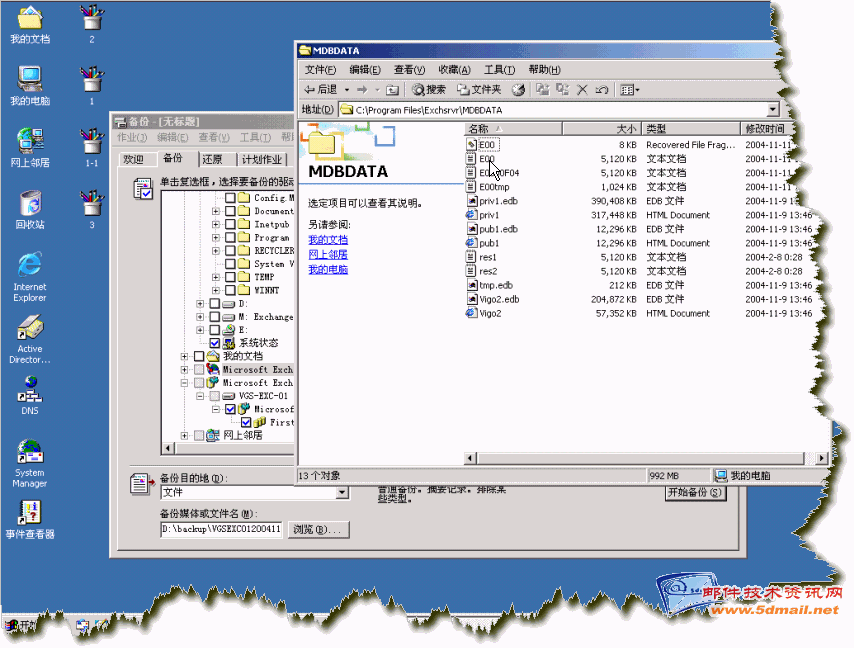
Task: Toggle the System State (系统状态) checkbox
Action: 215,343
